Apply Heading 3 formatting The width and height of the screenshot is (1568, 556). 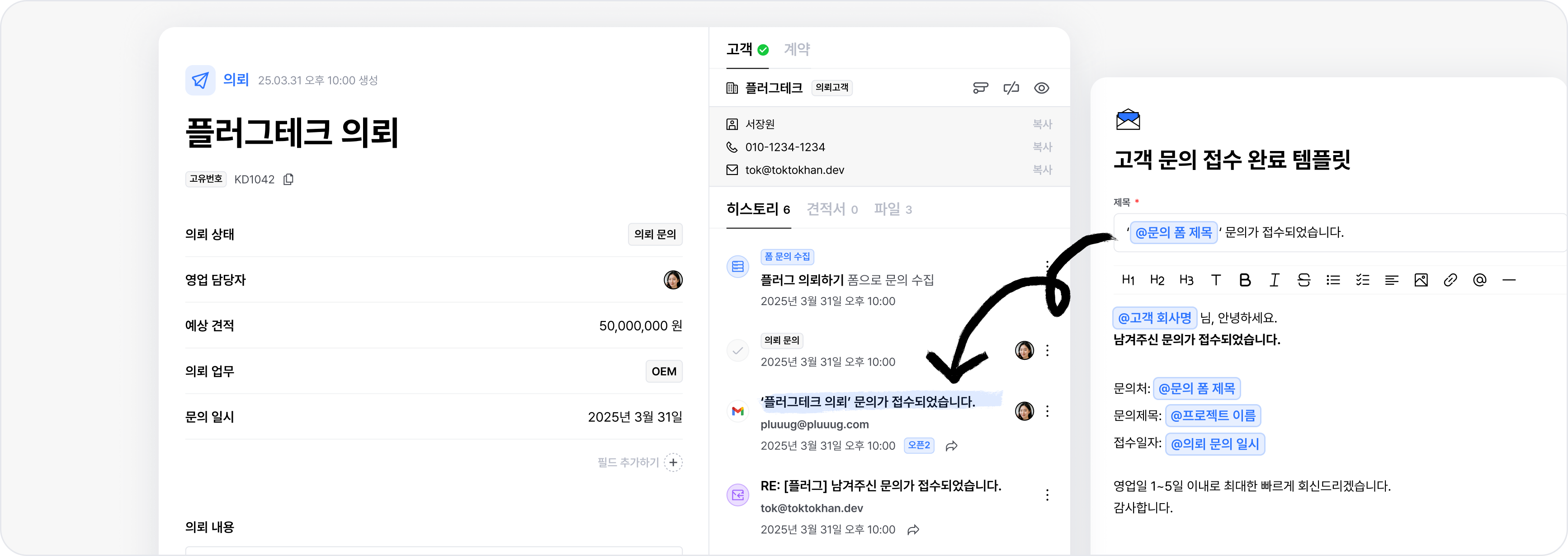click(1186, 280)
